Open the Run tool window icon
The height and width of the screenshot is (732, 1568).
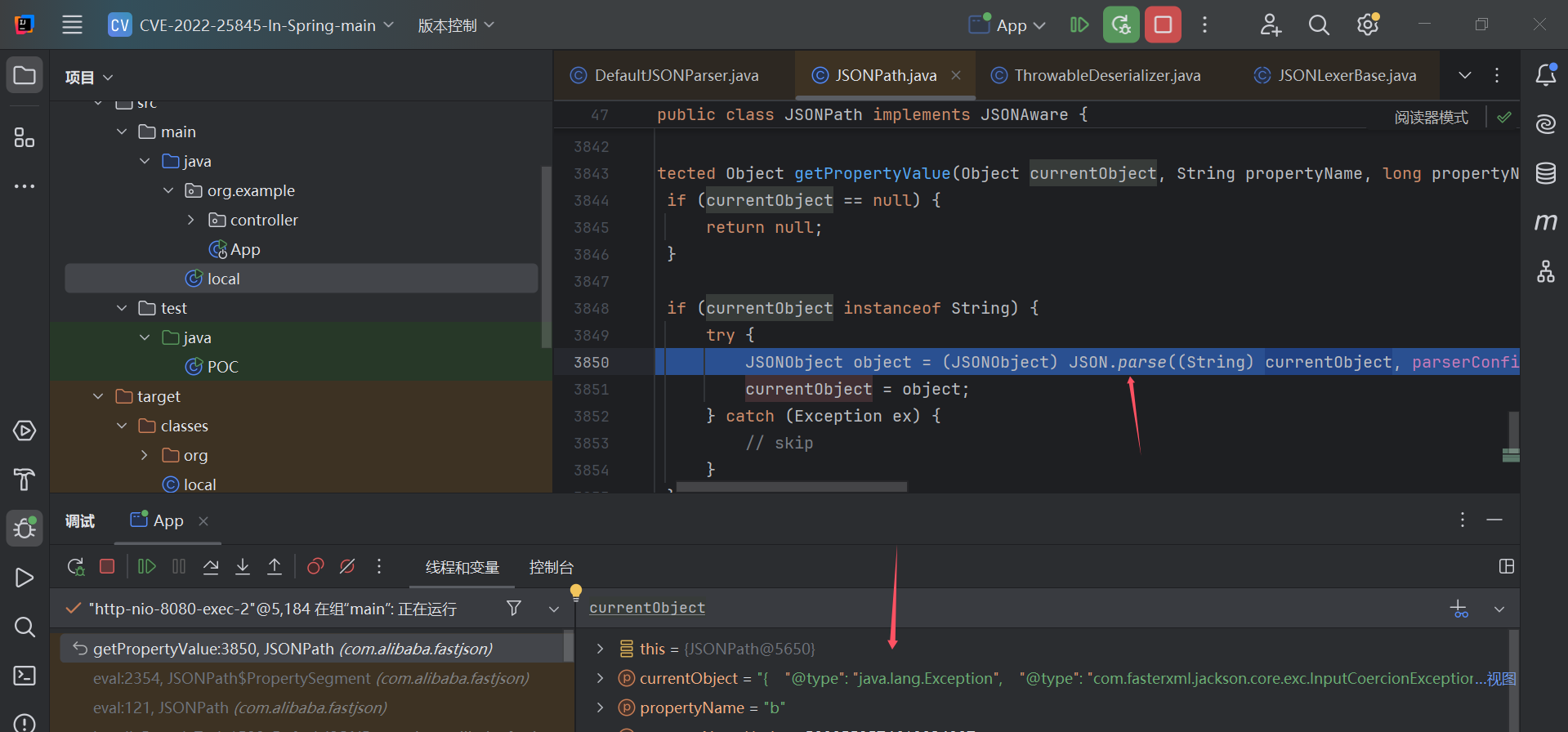pos(25,578)
